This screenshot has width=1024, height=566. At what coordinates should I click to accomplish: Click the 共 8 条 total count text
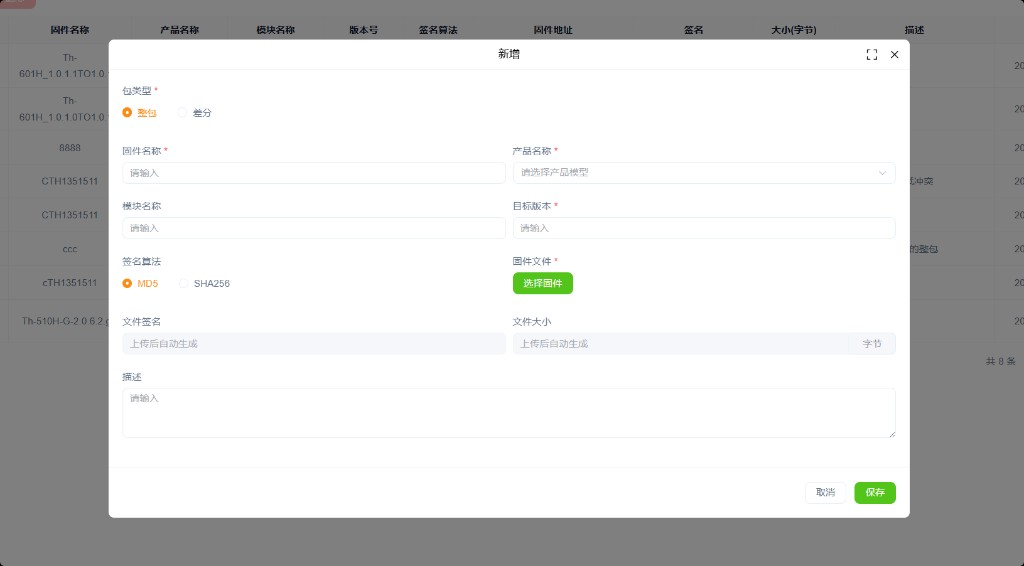(1000, 361)
